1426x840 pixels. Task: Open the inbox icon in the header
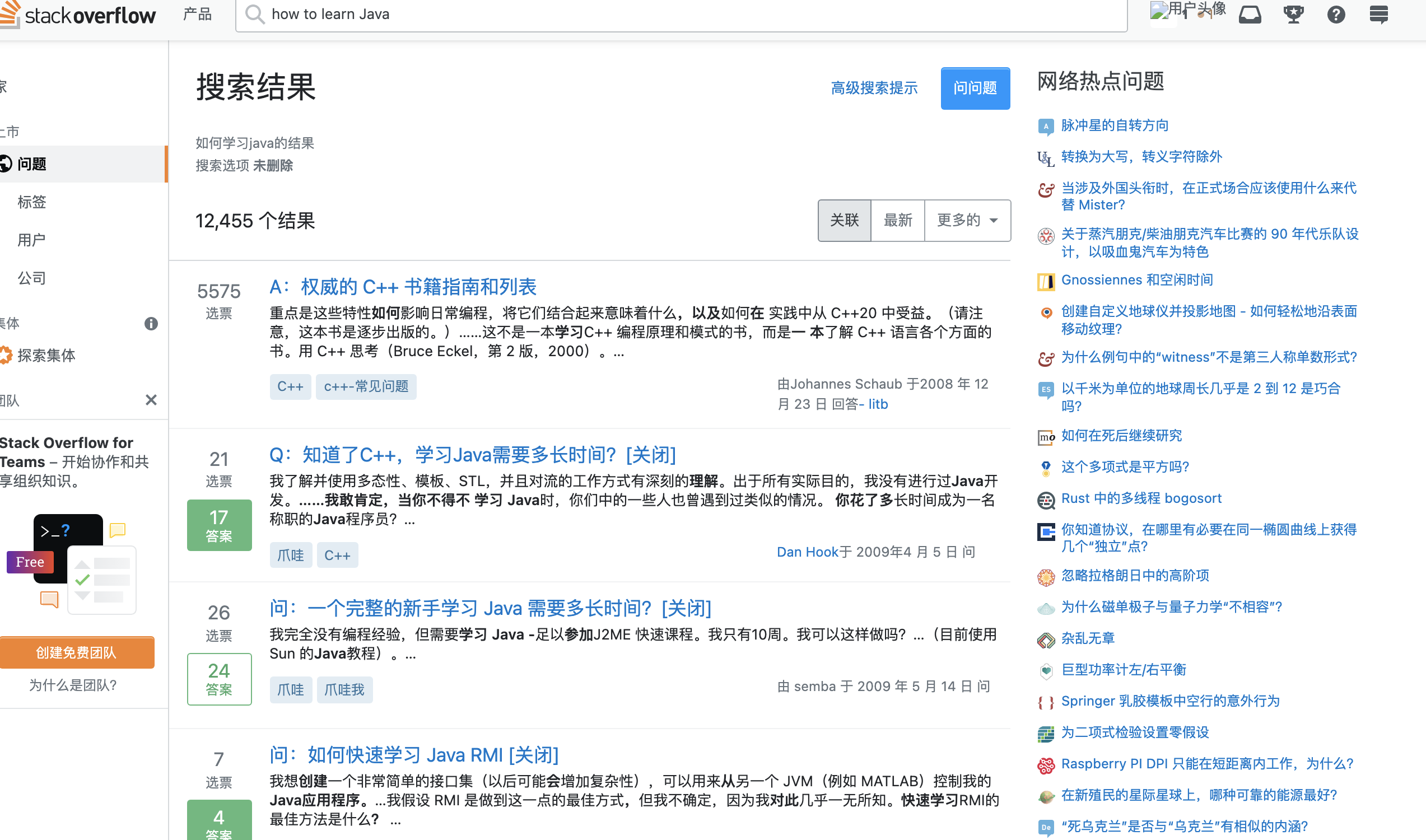click(x=1250, y=14)
